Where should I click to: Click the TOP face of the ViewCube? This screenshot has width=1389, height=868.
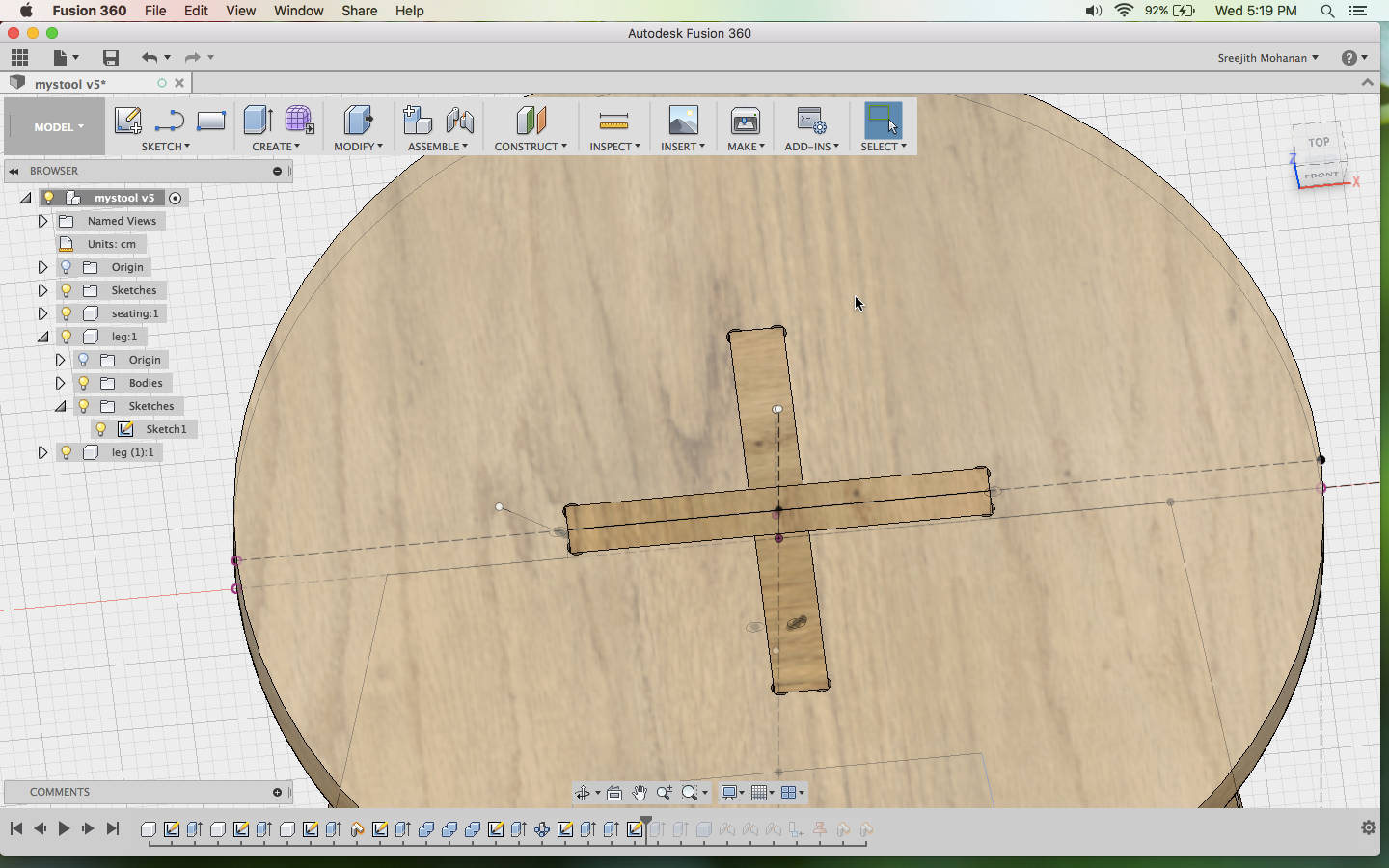coord(1319,142)
